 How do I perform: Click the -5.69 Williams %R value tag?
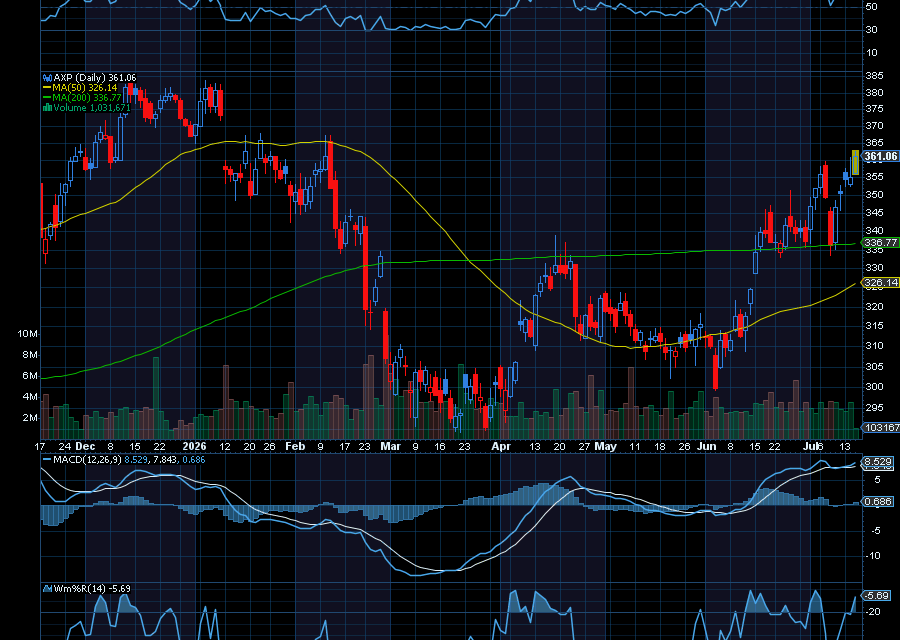pyautogui.click(x=876, y=595)
